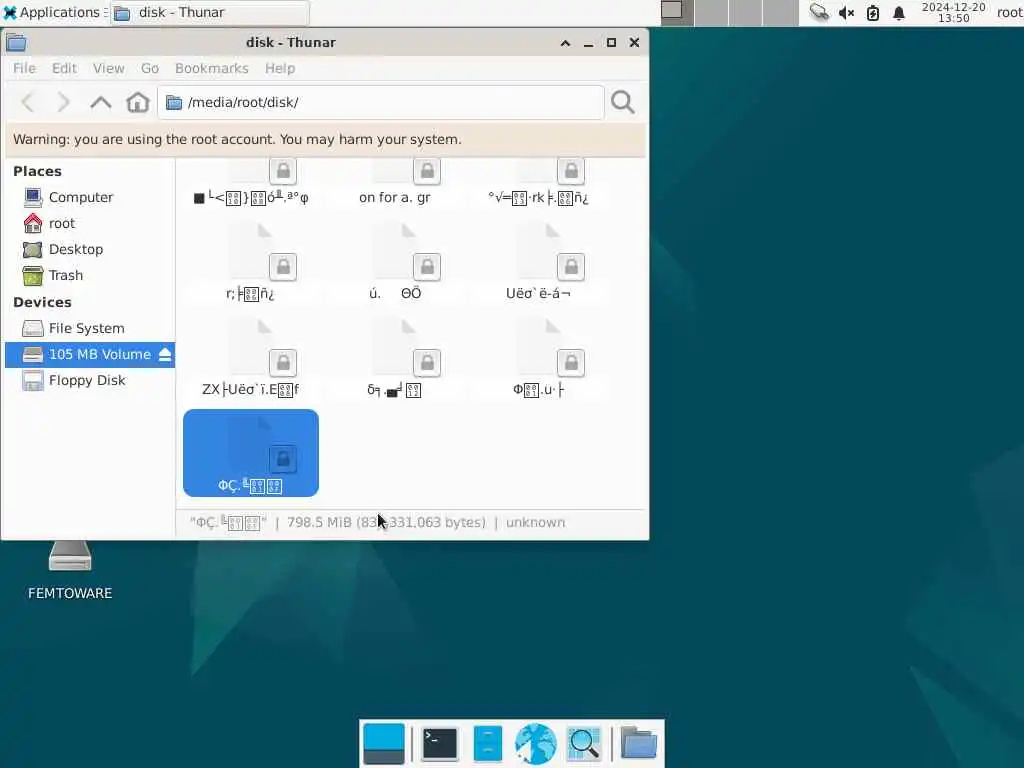The image size is (1024, 768).
Task: Click the root account warning banner
Action: pyautogui.click(x=325, y=139)
